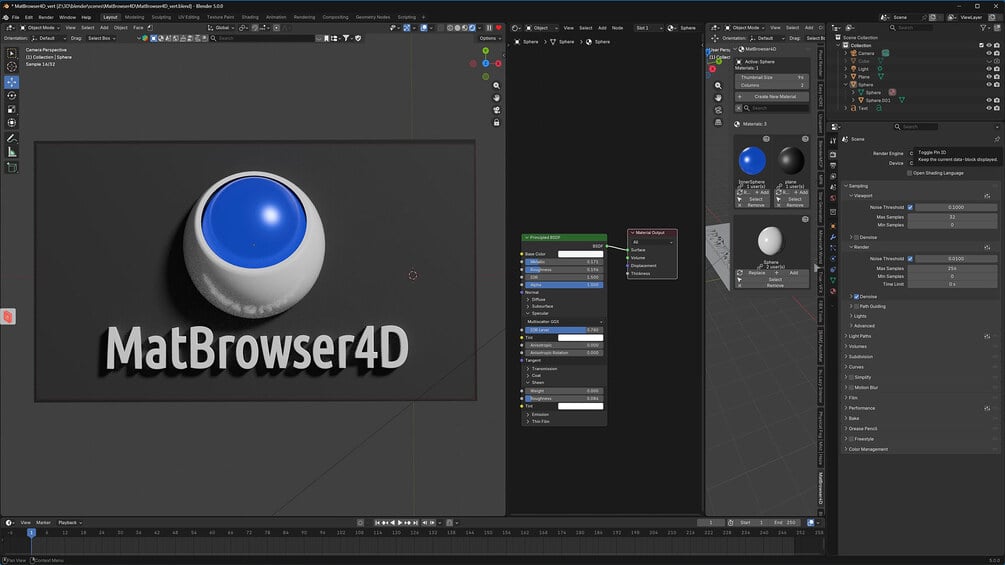Click Create New Material button
Image resolution: width=1005 pixels, height=565 pixels.
[x=772, y=97]
